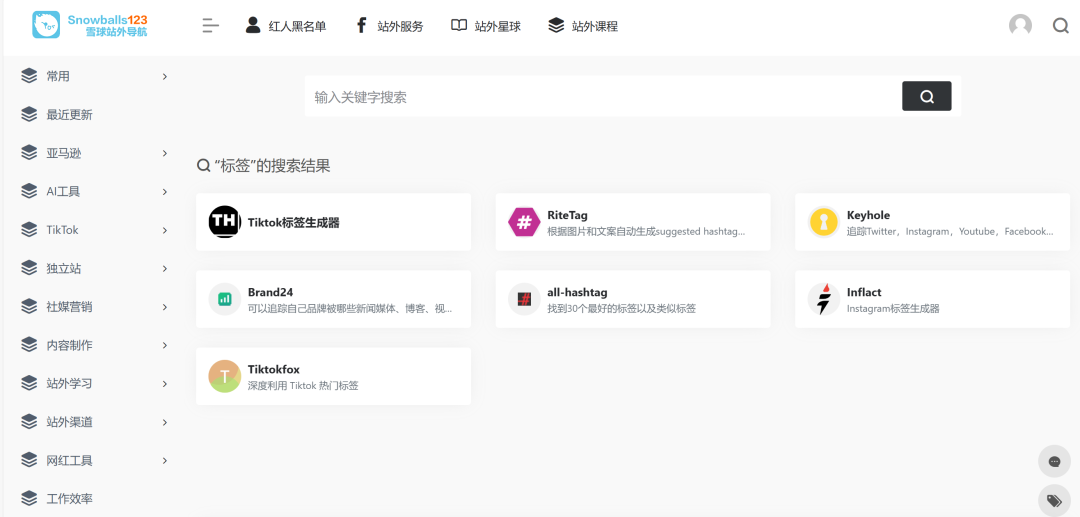Open the Tiktokfox title link
The image size is (1080, 517).
coord(273,370)
